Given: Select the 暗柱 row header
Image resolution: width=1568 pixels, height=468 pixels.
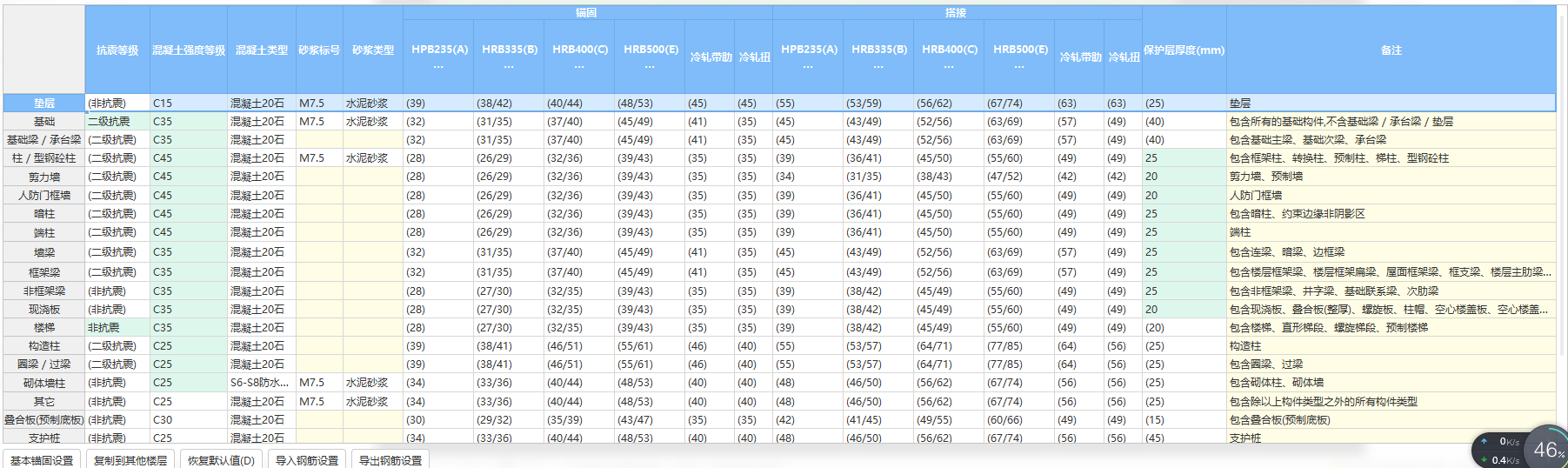Looking at the screenshot, I should tap(44, 214).
